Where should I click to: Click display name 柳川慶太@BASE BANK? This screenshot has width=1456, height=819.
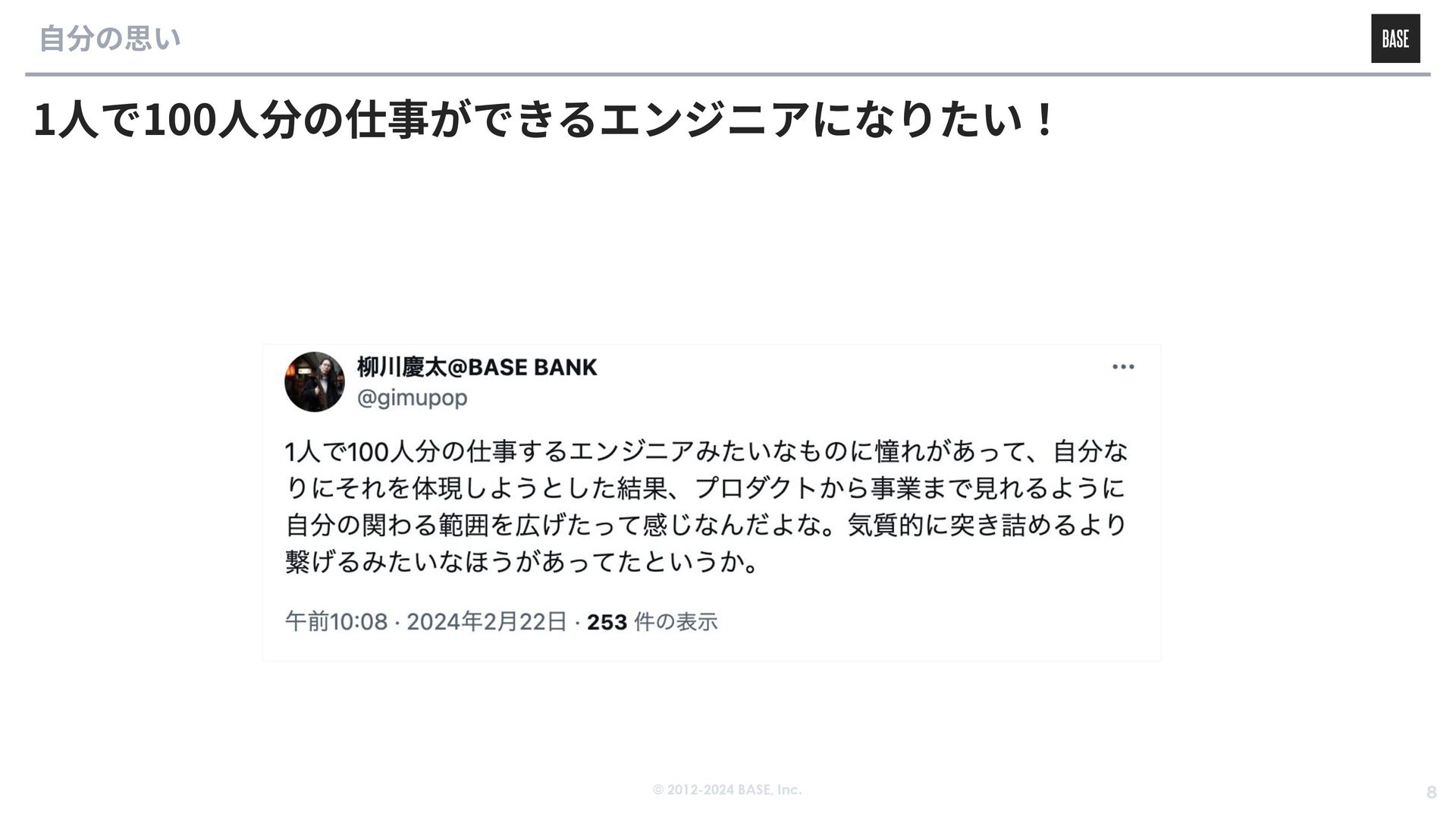tap(477, 367)
